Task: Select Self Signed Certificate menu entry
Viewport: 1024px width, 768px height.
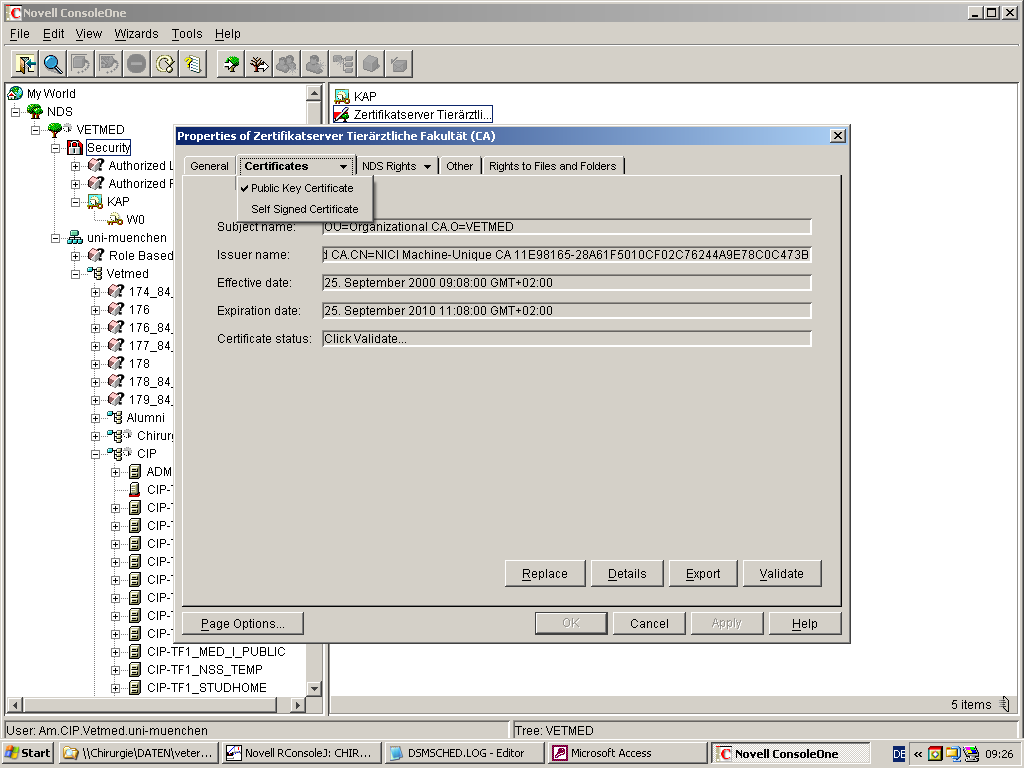Action: 304,209
